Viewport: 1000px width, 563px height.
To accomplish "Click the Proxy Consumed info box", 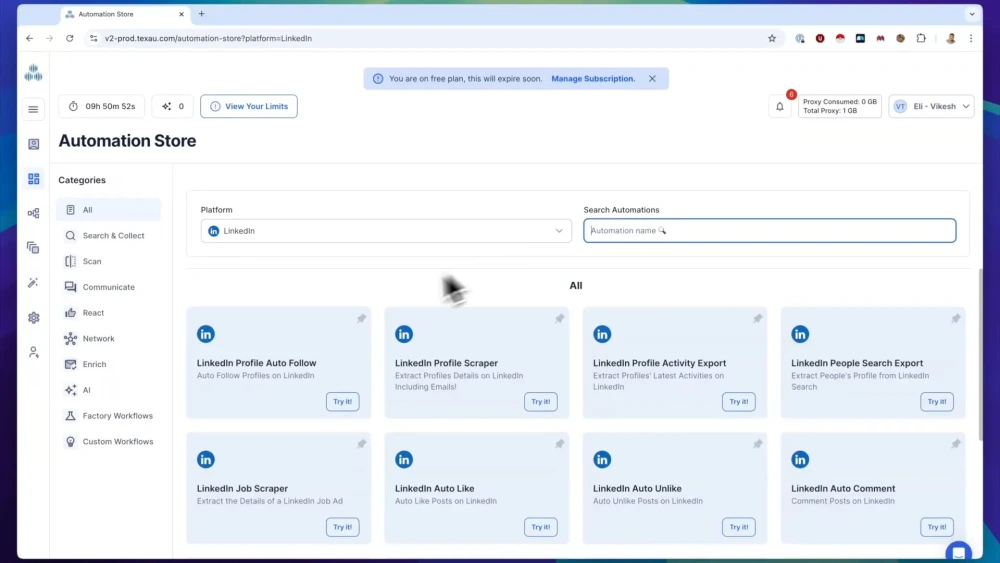I will coord(839,106).
